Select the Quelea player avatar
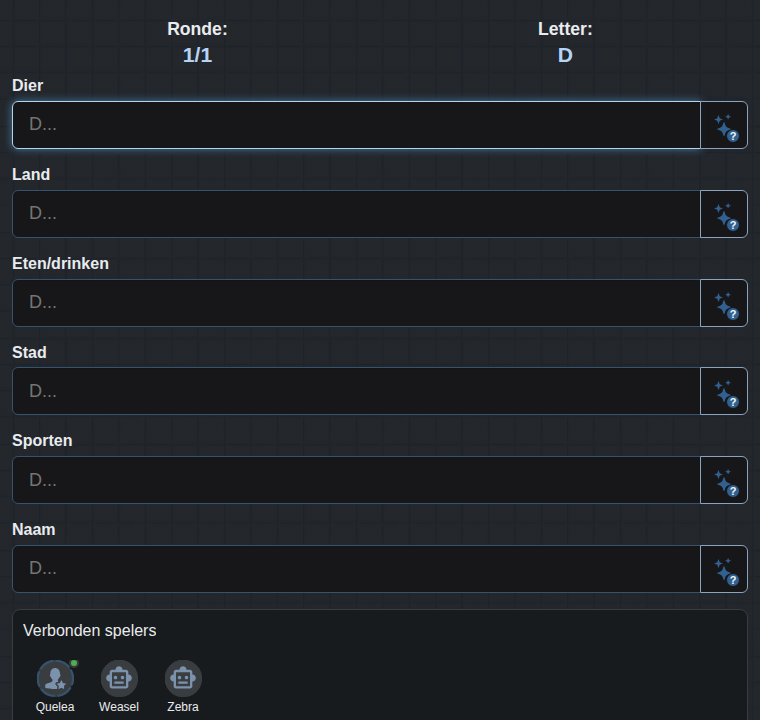The height and width of the screenshot is (720, 760). pos(55,678)
